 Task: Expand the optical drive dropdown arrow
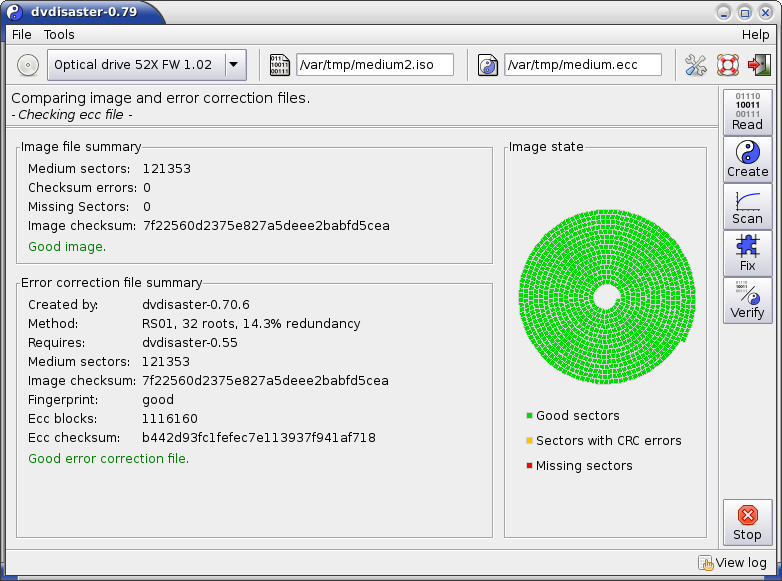point(234,65)
